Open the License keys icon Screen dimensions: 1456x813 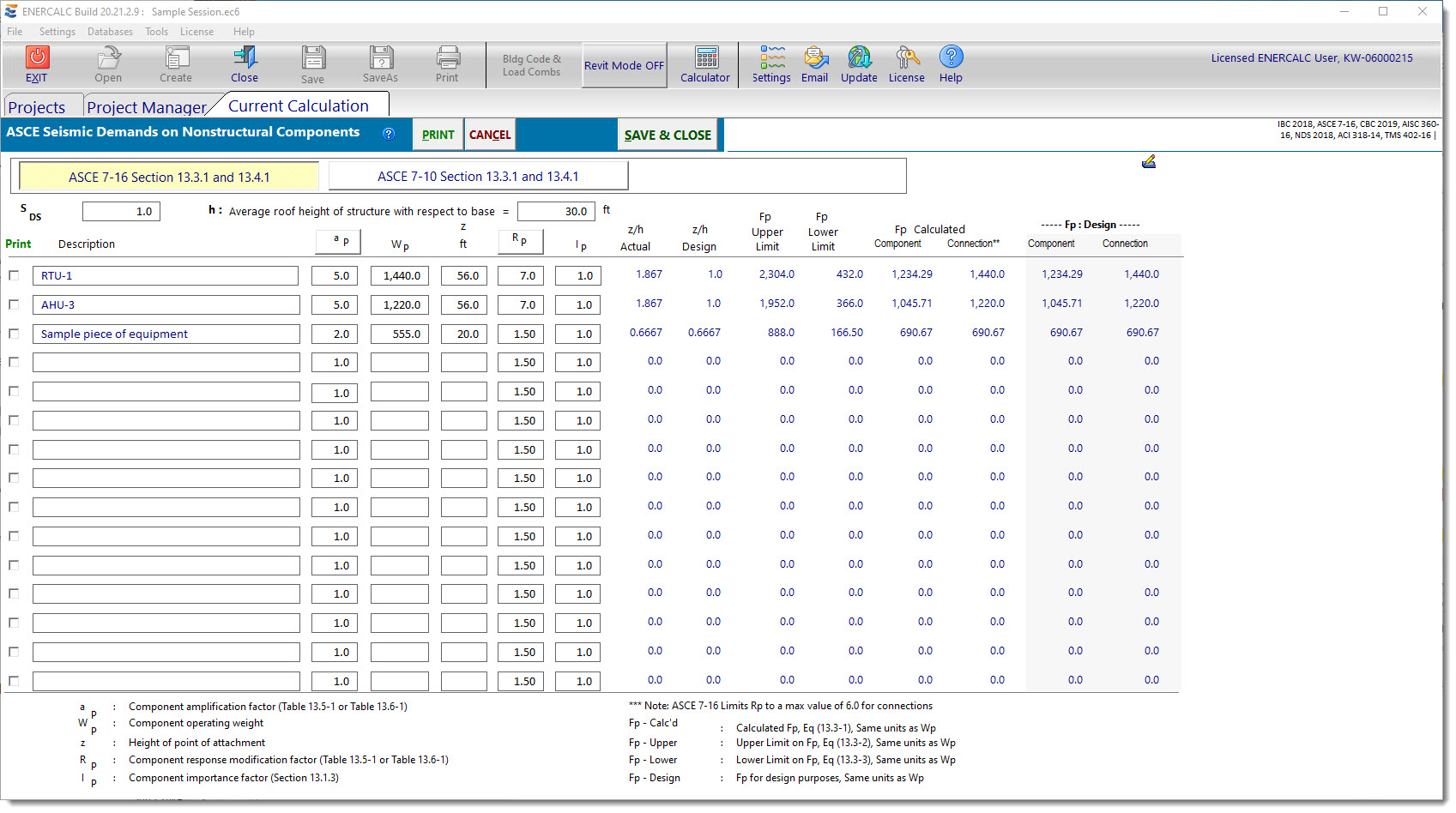906,58
